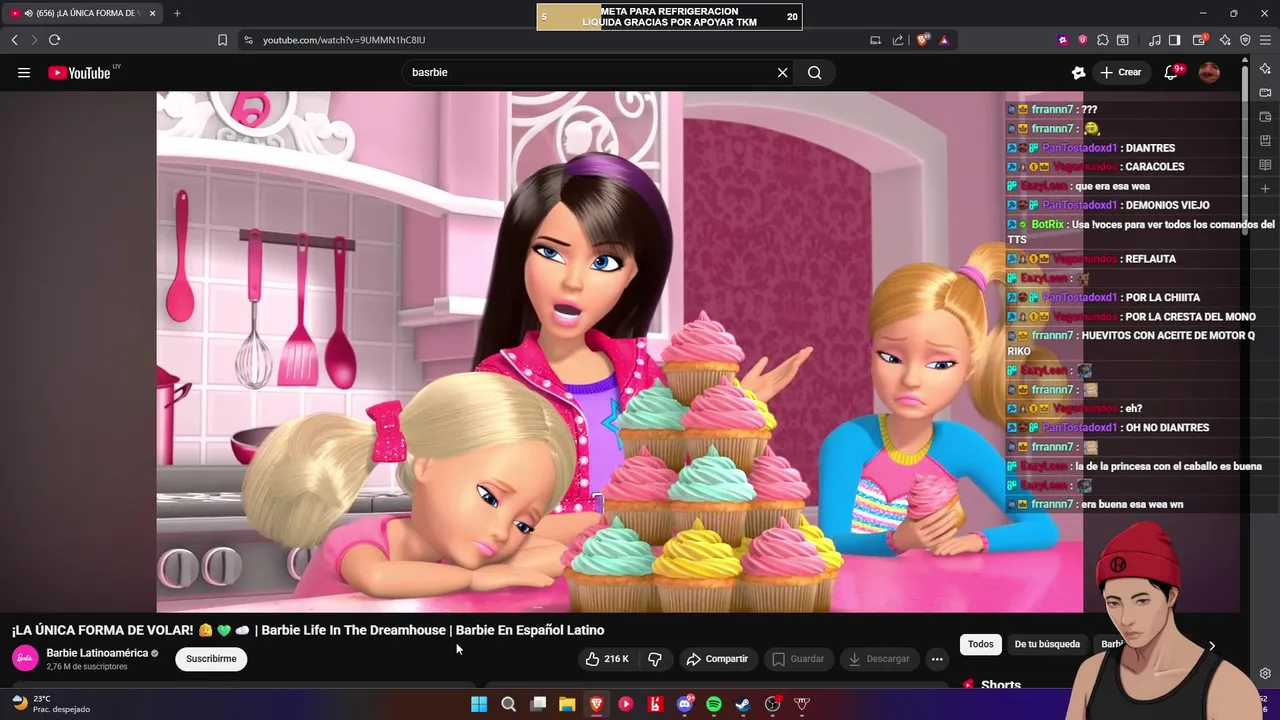Screen dimensions: 1280x720
Task: Reload the current page
Action: [x=54, y=40]
